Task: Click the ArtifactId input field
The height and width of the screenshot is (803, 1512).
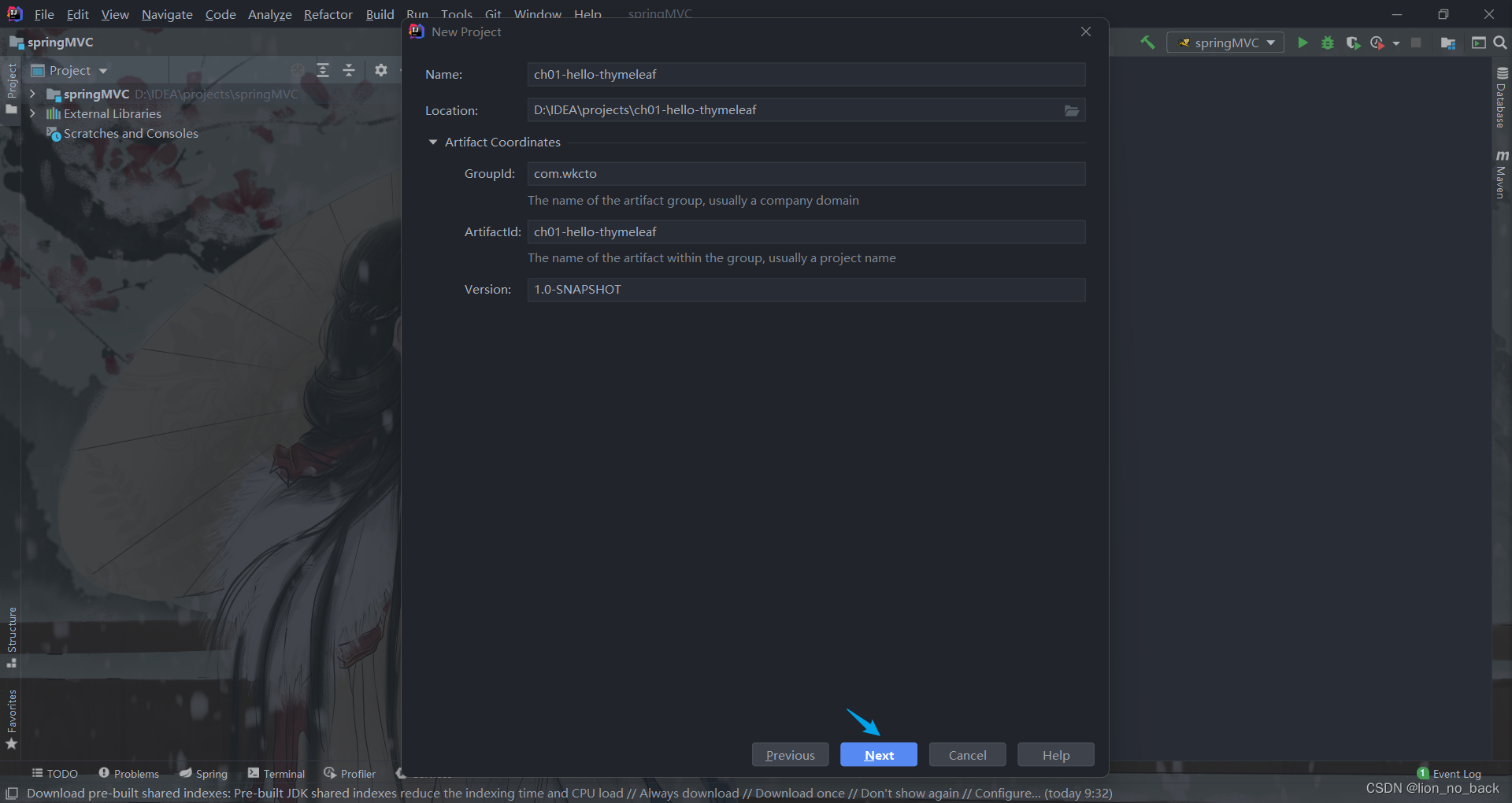Action: (x=806, y=231)
